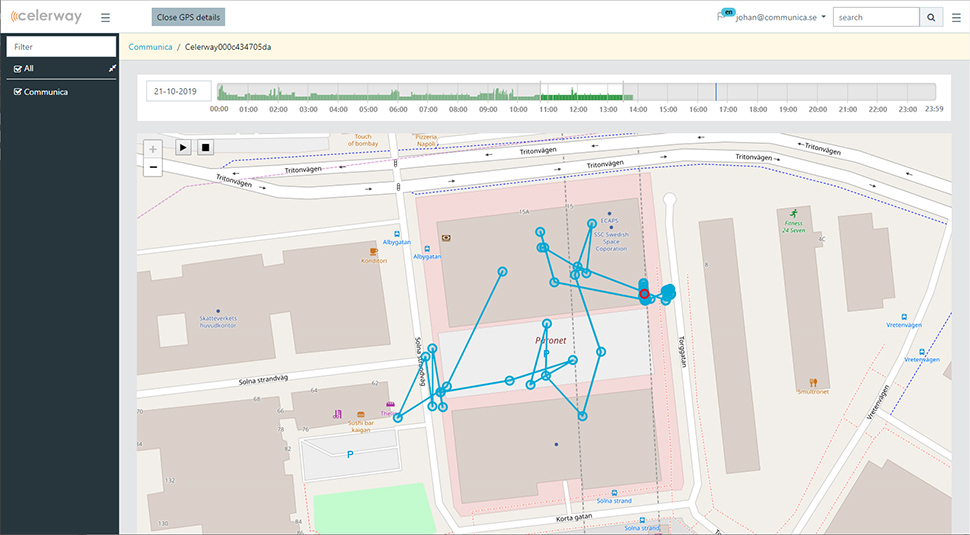970x535 pixels.
Task: Click the Skatteverkets huvudkontor label
Action: point(218,322)
